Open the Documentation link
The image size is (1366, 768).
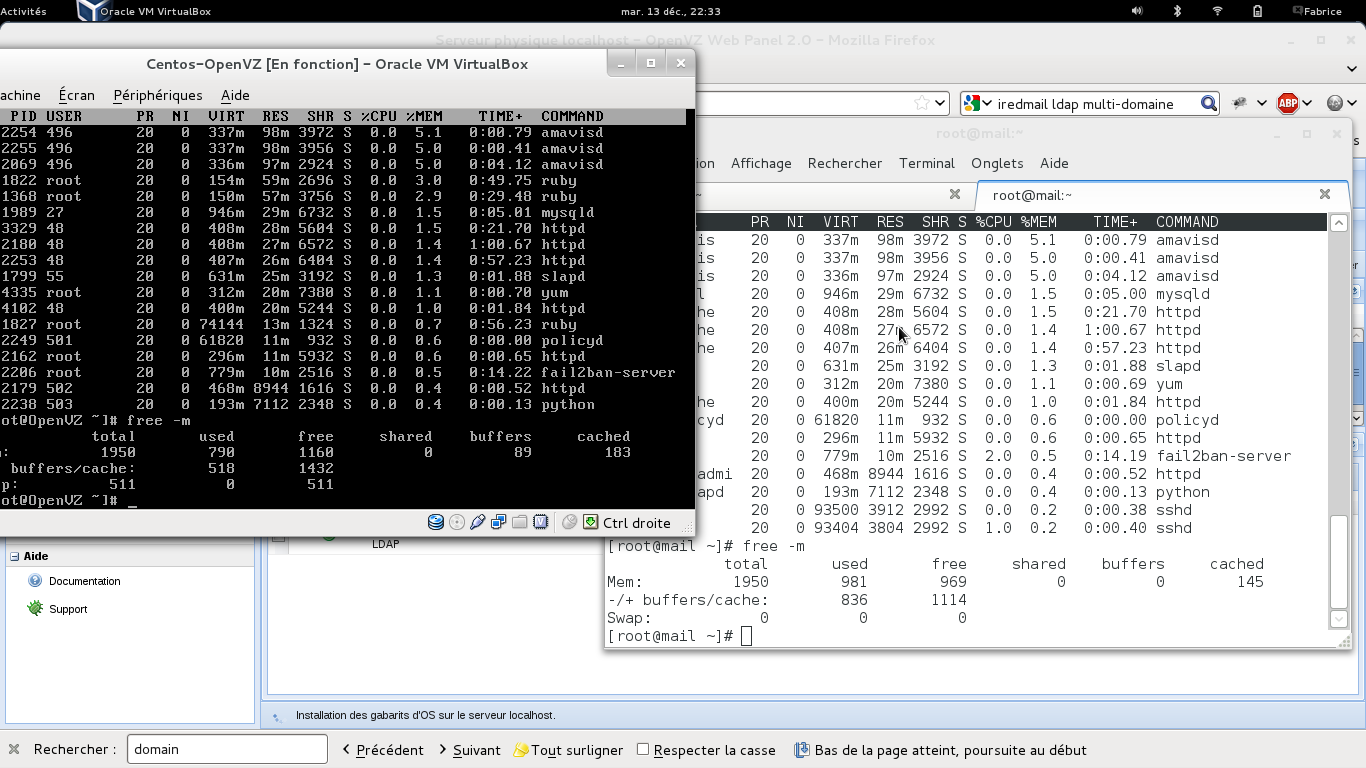click(x=84, y=581)
